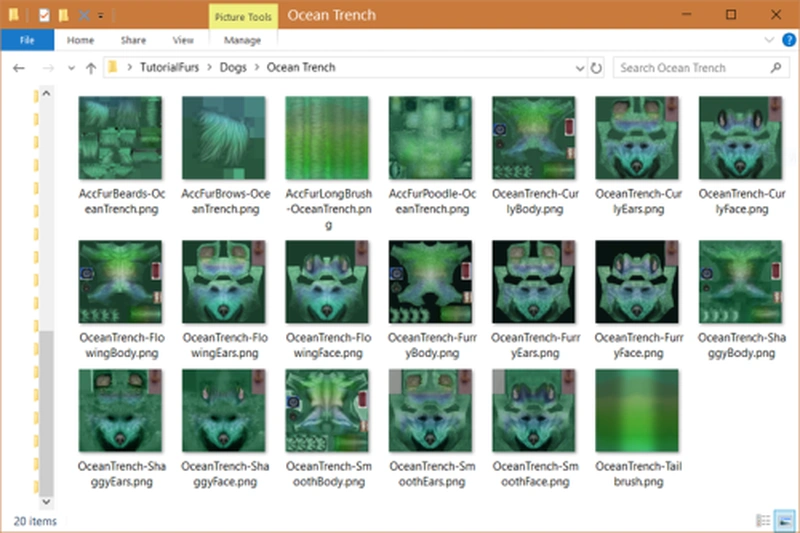
Task: Click the Properties quick access icon
Action: (44, 15)
